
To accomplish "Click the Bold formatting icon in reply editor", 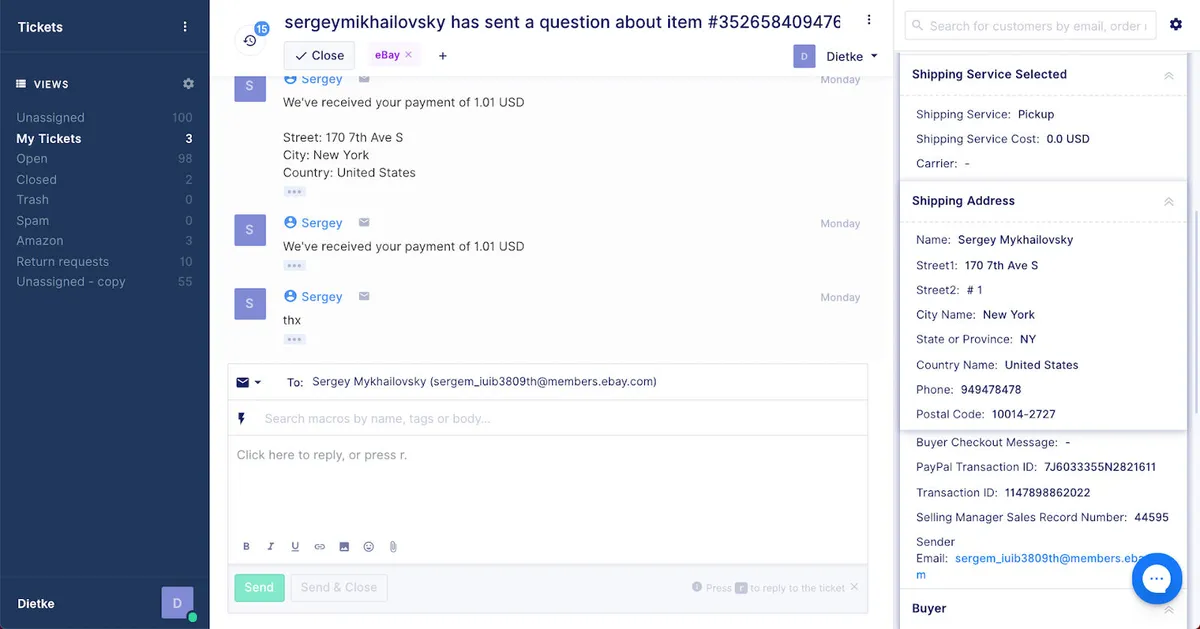I will tap(247, 547).
